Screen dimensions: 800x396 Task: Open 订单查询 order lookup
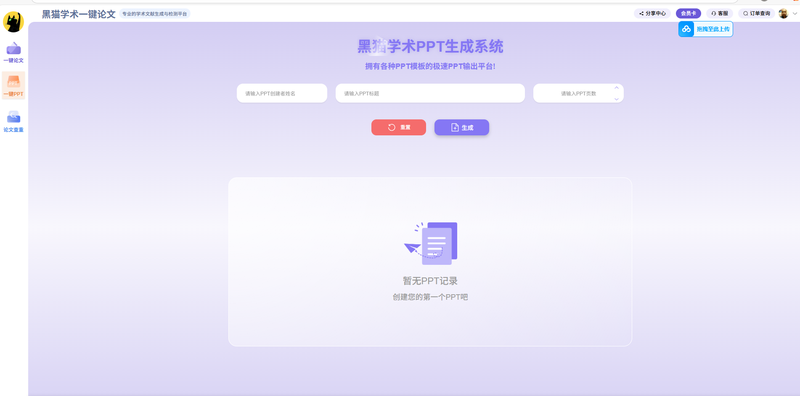point(757,14)
